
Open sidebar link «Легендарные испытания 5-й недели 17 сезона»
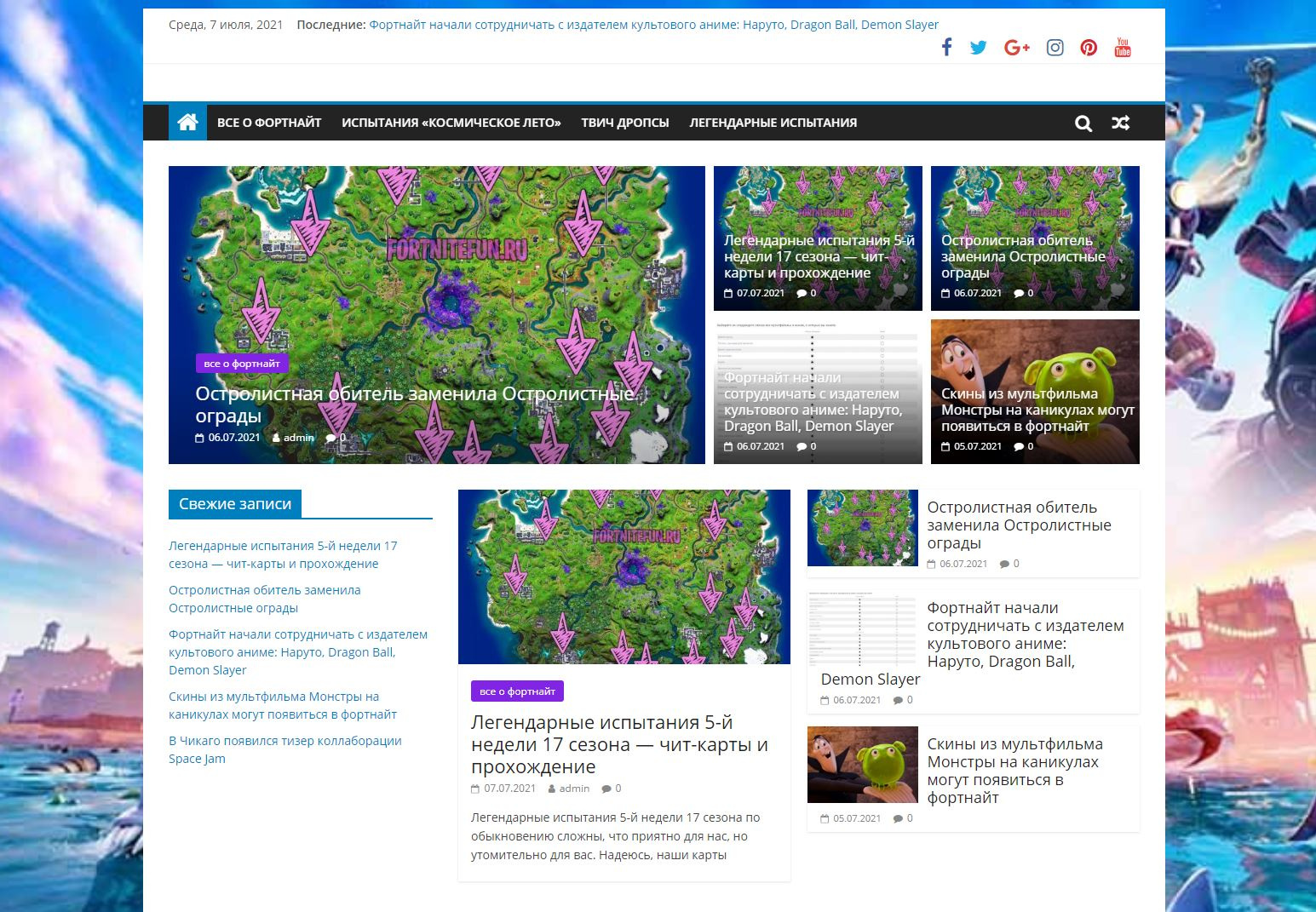tap(283, 554)
